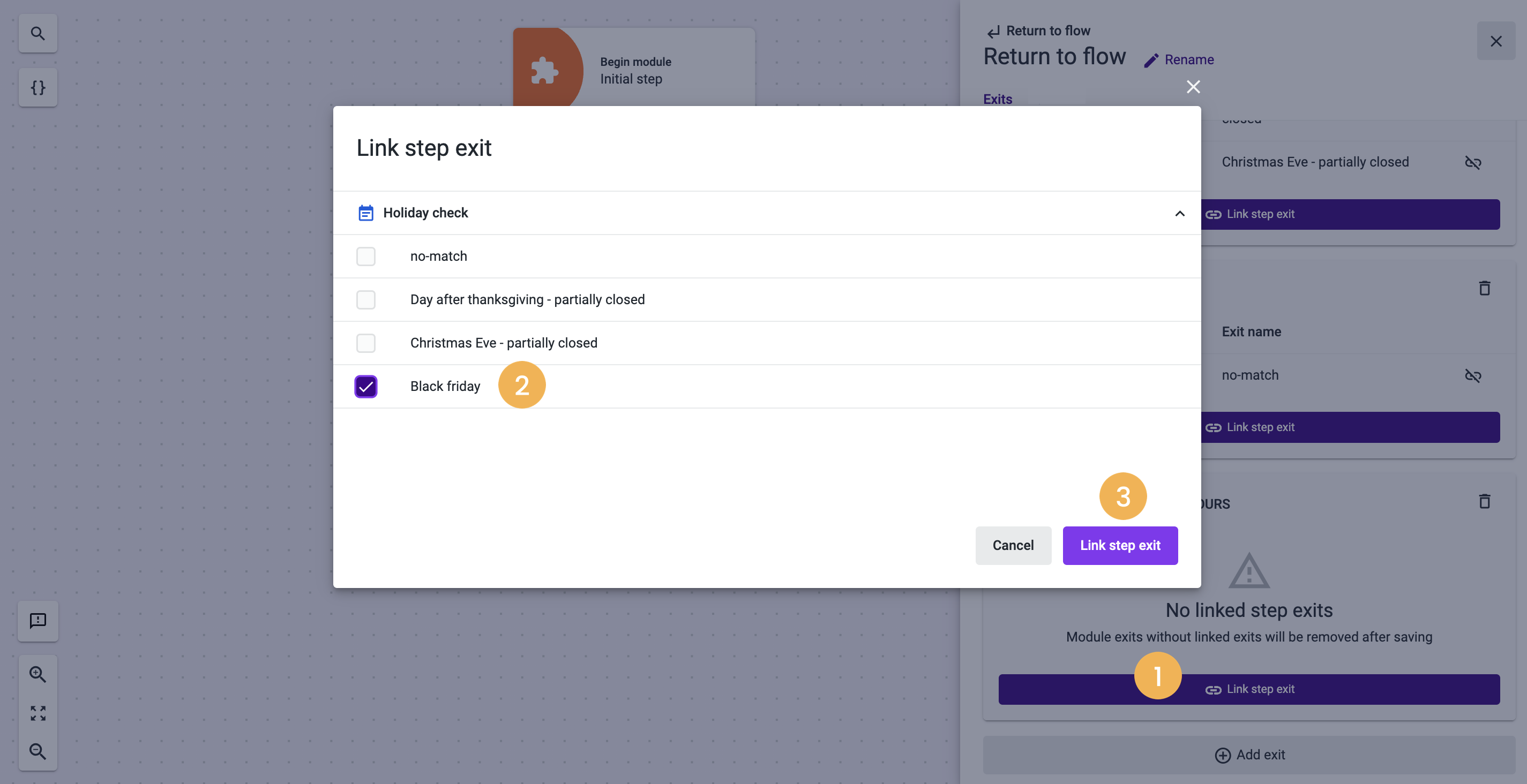Viewport: 1527px width, 784px height.
Task: Collapse the Holiday check section
Action: pyautogui.click(x=1180, y=213)
